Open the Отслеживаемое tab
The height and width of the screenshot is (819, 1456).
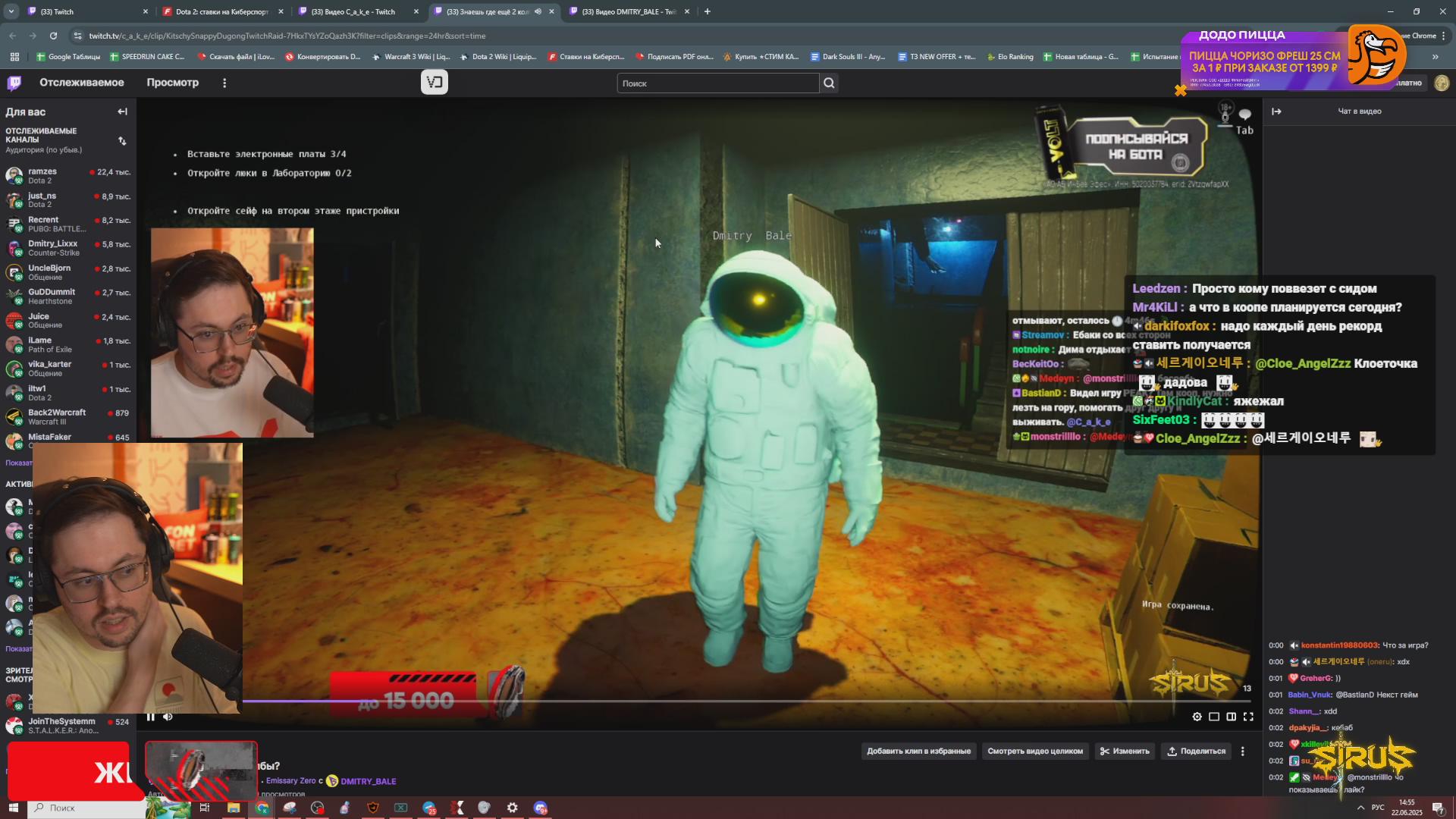[x=82, y=83]
